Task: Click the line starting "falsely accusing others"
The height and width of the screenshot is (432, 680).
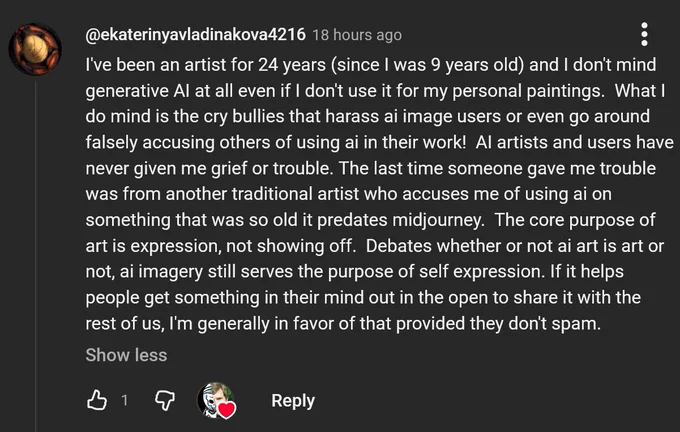Action: coord(379,143)
